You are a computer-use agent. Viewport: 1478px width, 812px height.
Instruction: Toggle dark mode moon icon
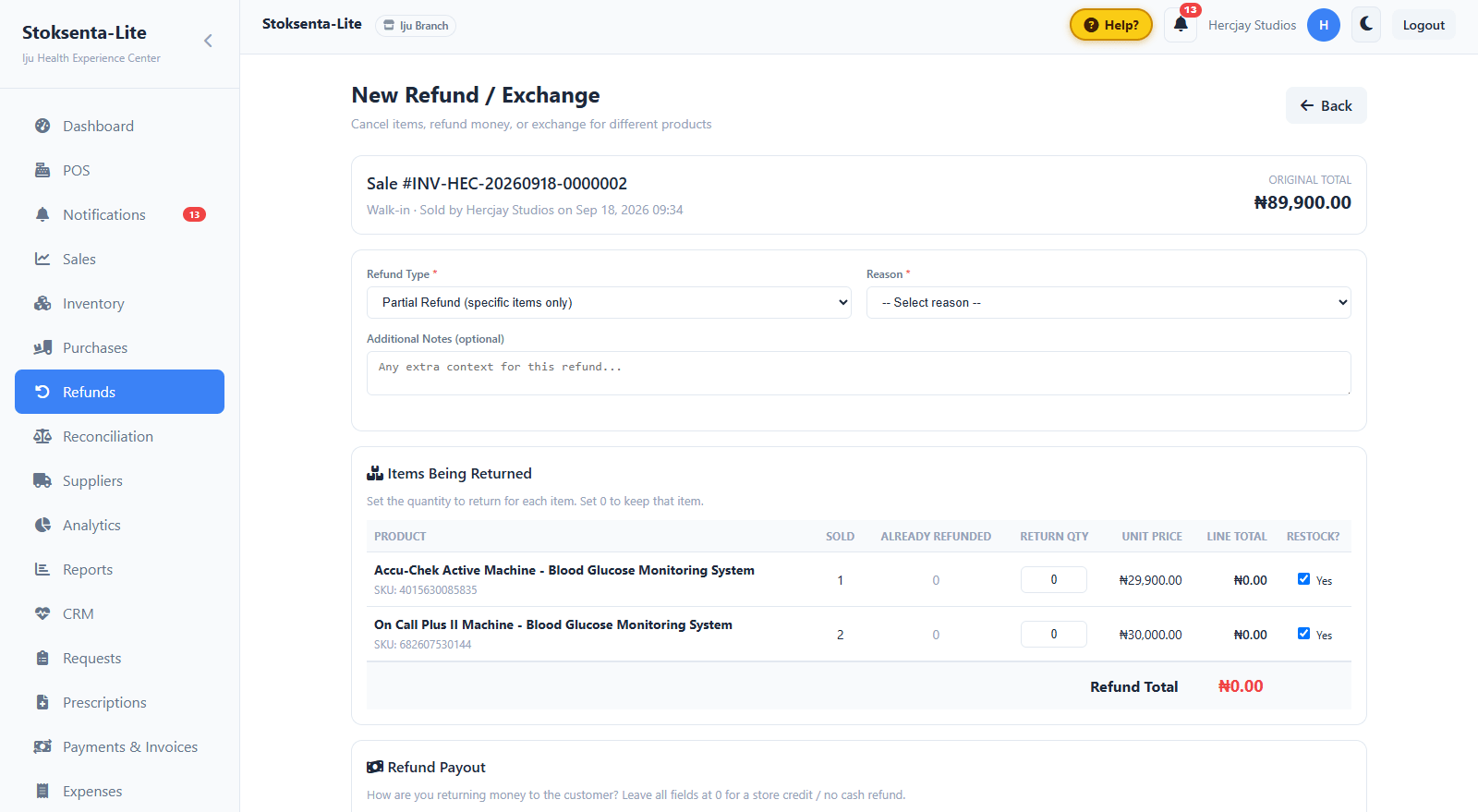[1366, 25]
